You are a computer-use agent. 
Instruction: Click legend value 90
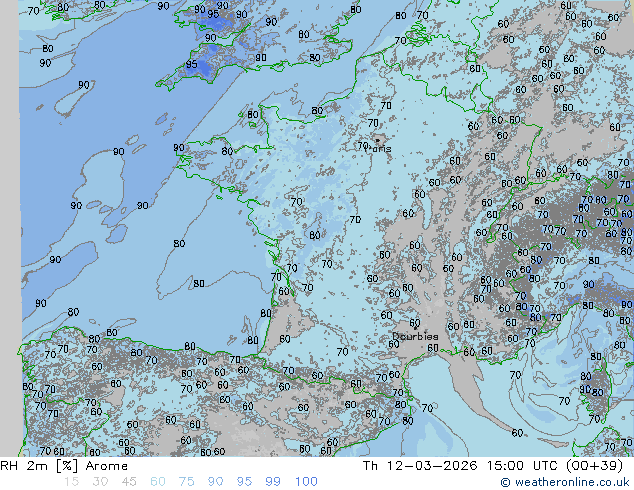point(216,482)
